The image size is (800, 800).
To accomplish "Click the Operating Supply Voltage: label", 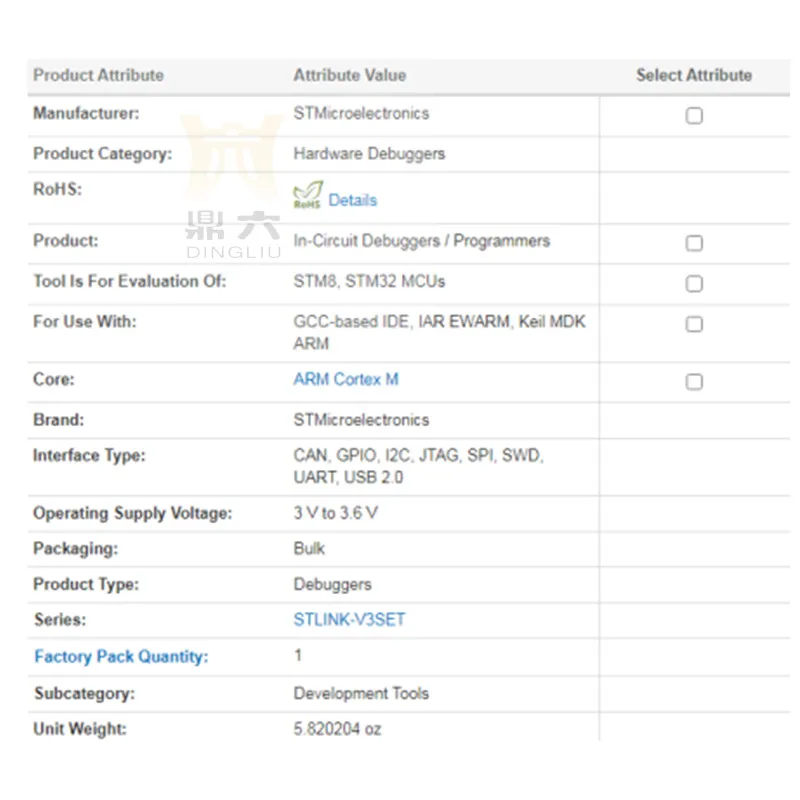I will click(x=133, y=513).
